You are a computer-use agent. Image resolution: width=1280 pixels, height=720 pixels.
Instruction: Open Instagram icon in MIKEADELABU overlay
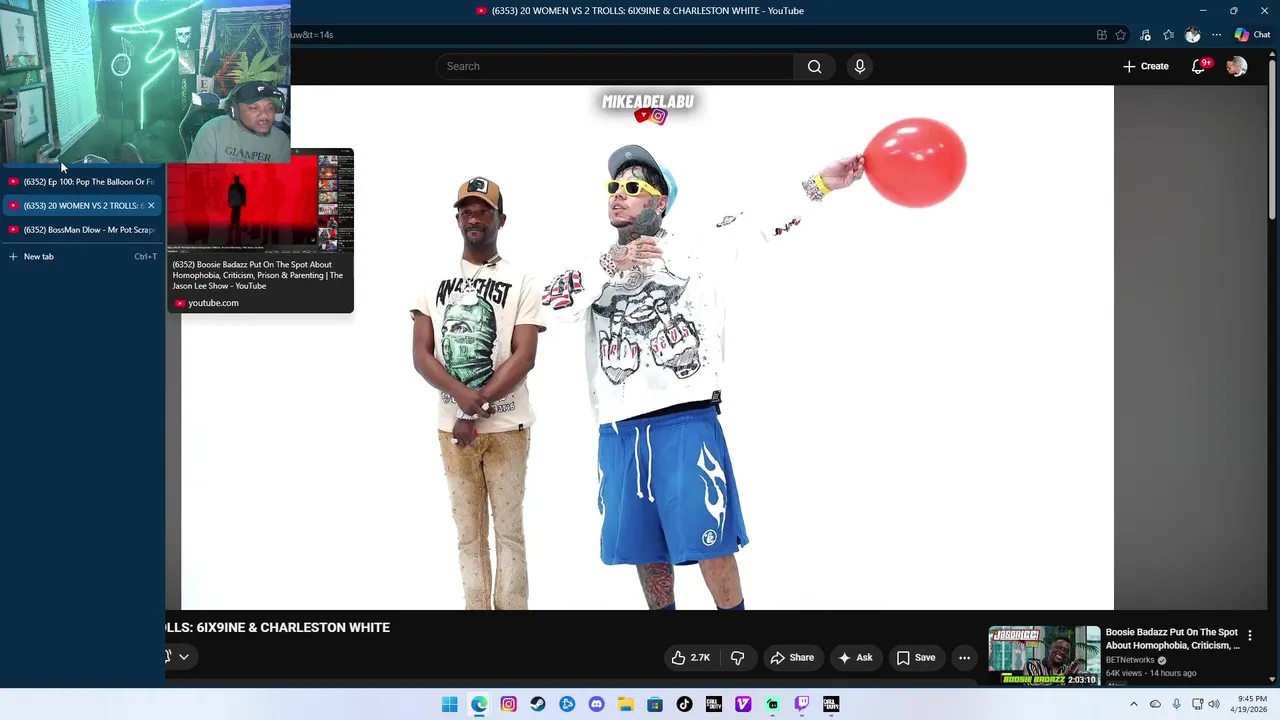658,117
